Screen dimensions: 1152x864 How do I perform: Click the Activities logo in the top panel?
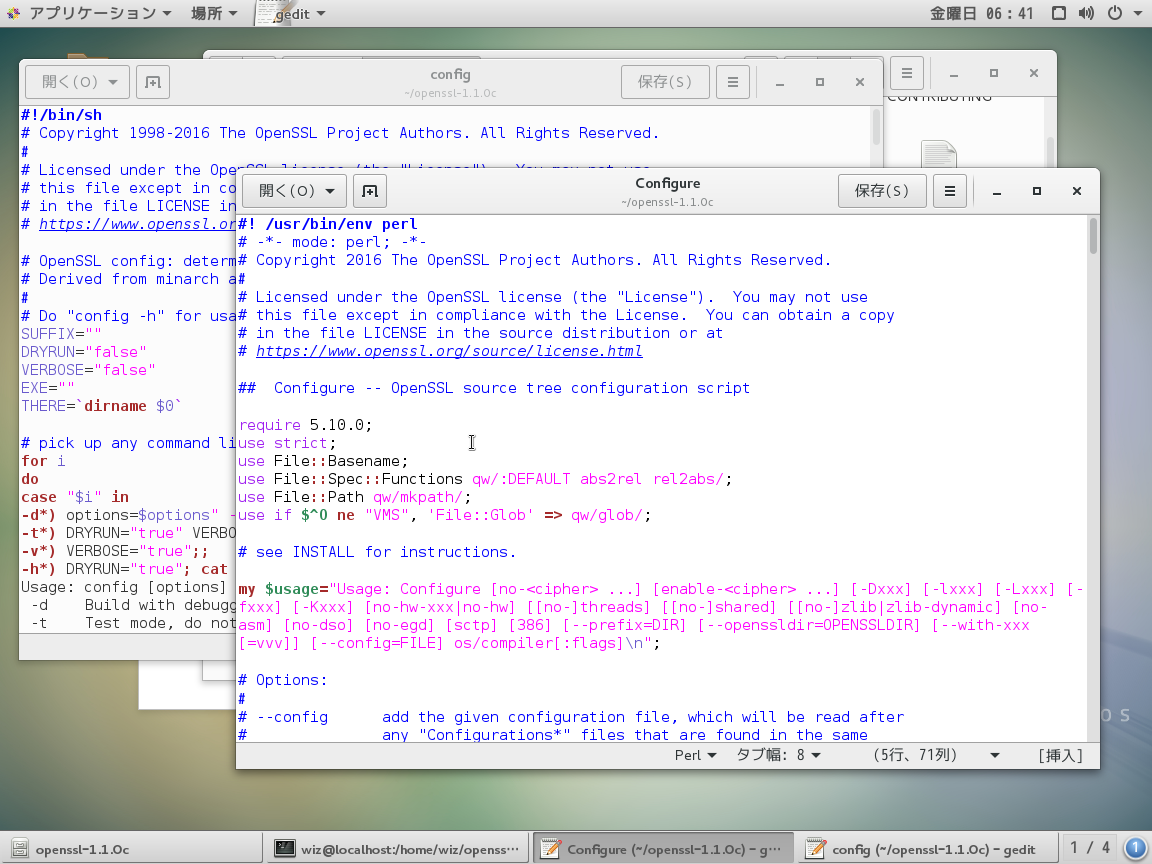click(12, 13)
